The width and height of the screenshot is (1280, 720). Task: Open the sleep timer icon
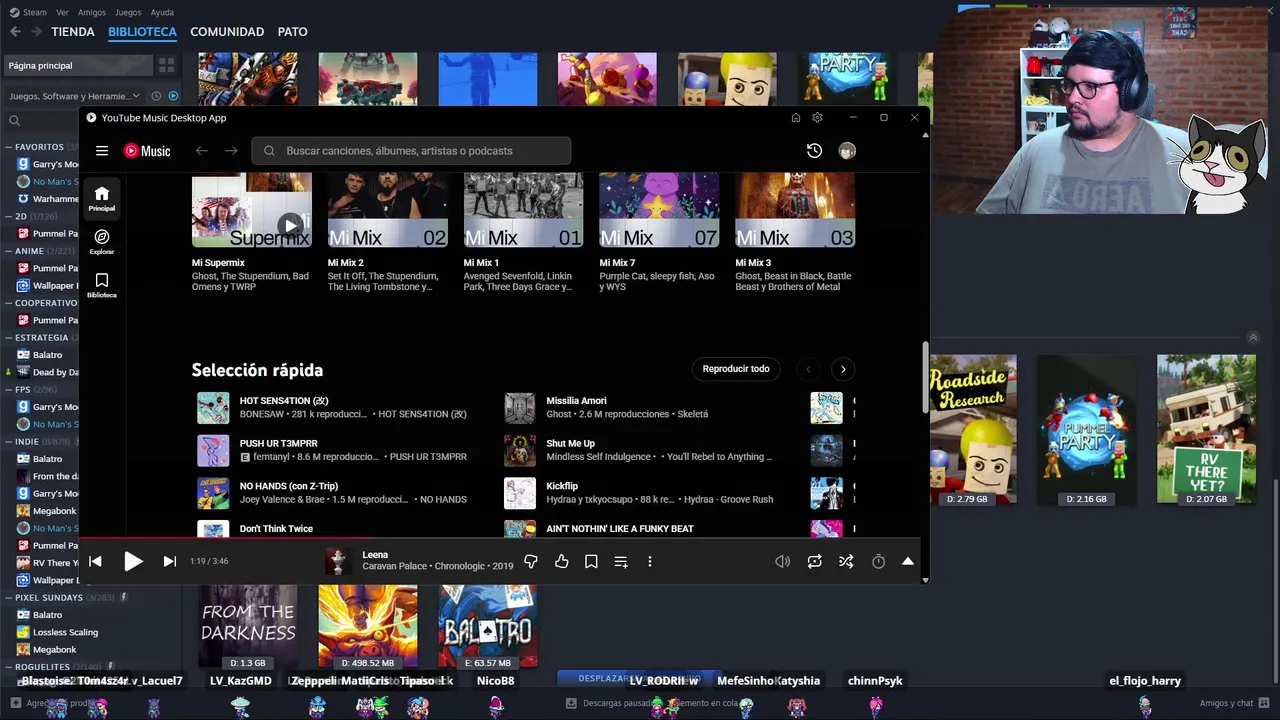[878, 562]
